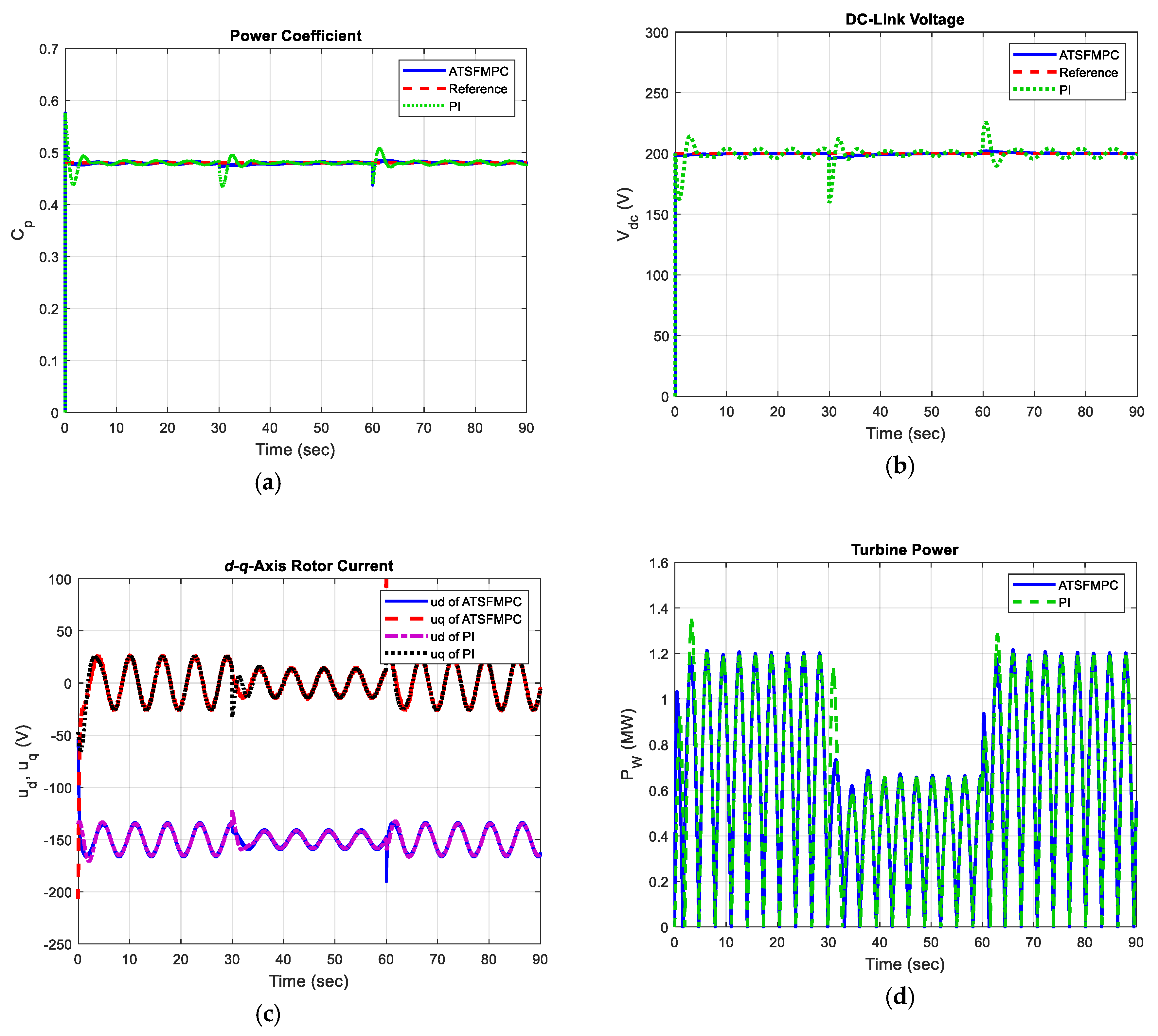Click the Vdc (V) y-axis label
Viewport: 1158px width, 1036px height.
(626, 214)
